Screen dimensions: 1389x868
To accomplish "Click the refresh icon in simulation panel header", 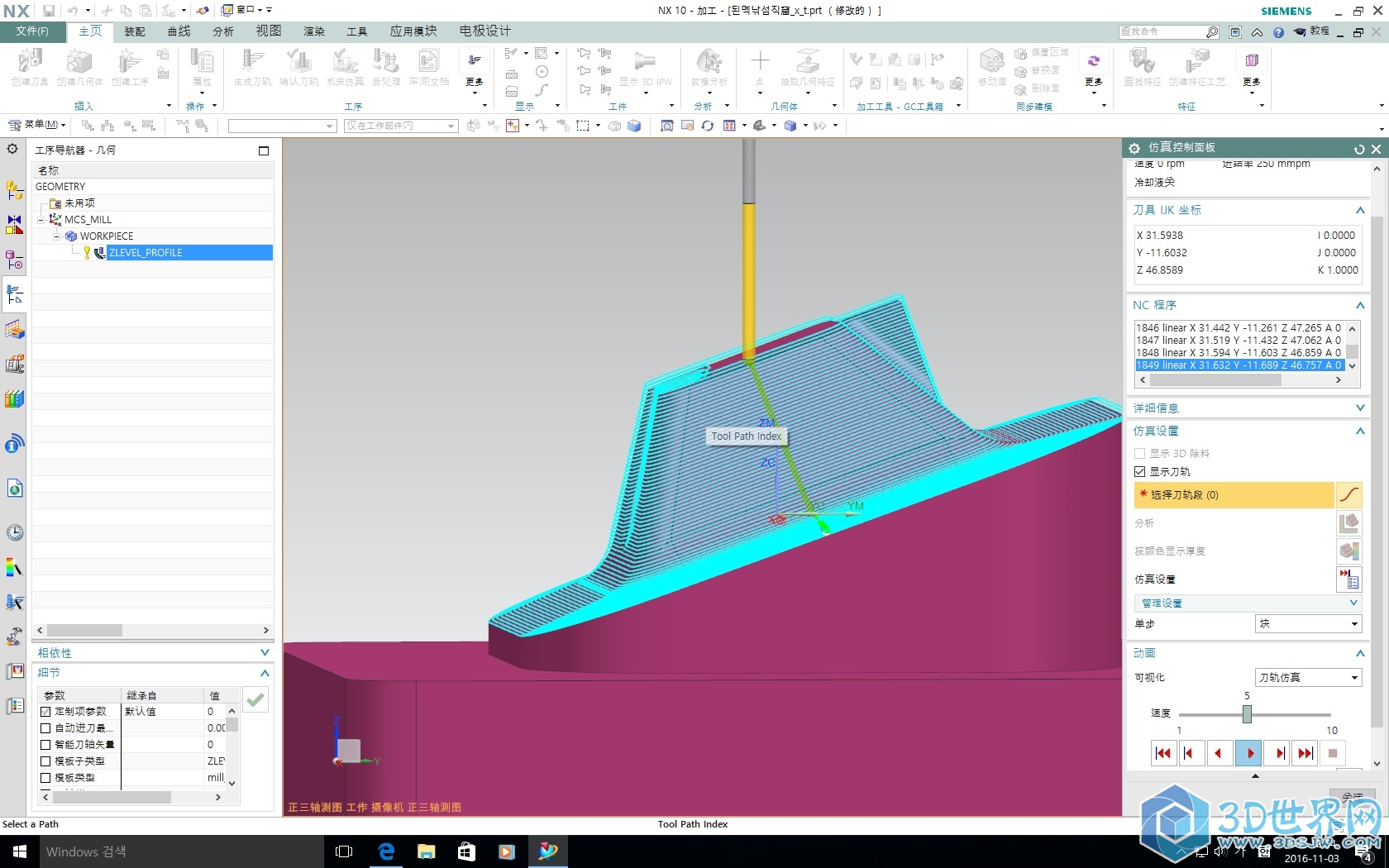I will [1359, 149].
